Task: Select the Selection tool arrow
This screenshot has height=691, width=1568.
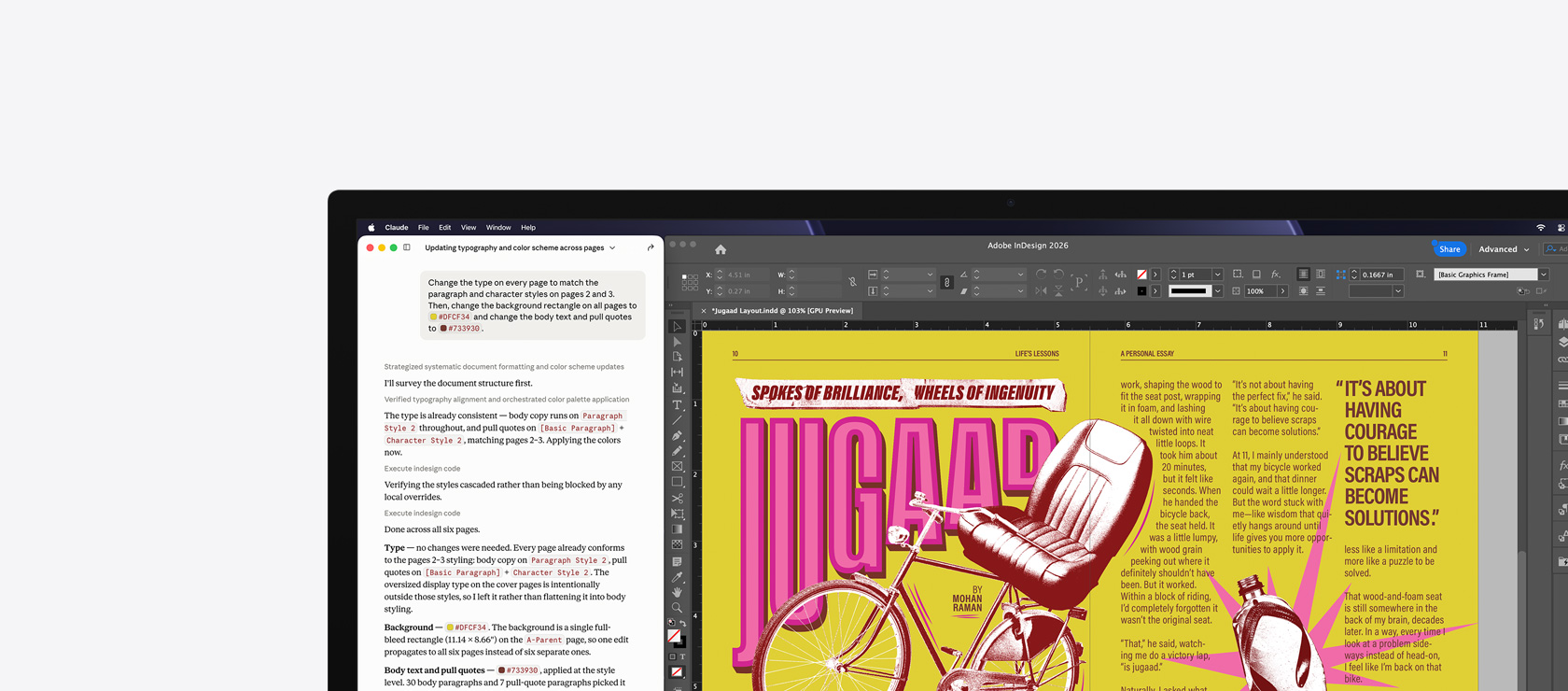Action: (677, 326)
